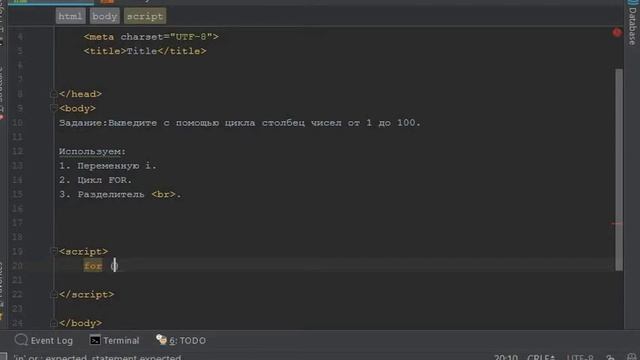Open the Terminal tool window

click(x=114, y=340)
